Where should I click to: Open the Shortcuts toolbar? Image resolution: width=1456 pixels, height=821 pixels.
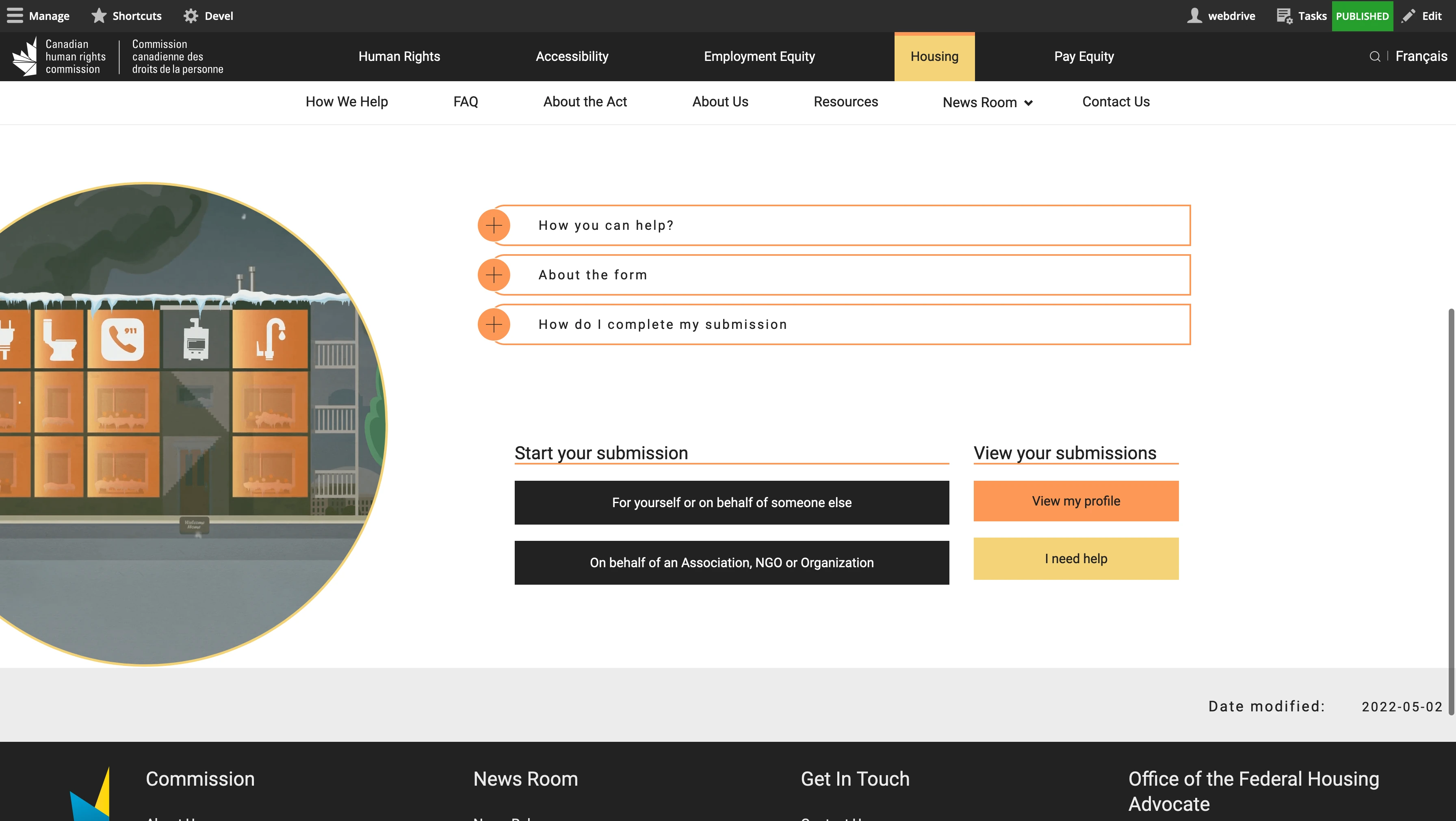coord(126,15)
